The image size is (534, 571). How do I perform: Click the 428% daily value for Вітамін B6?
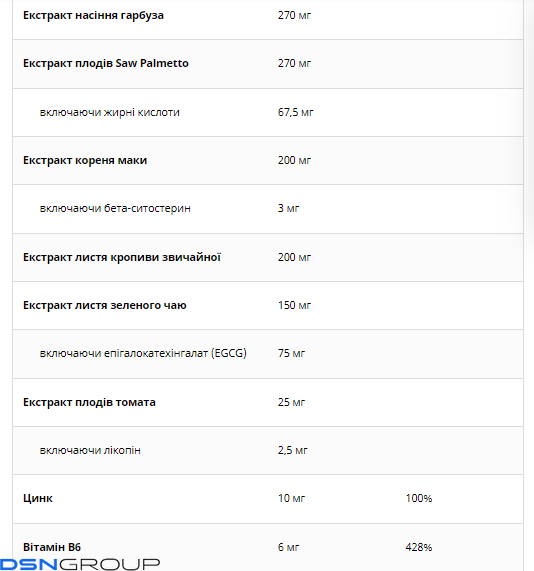[419, 547]
